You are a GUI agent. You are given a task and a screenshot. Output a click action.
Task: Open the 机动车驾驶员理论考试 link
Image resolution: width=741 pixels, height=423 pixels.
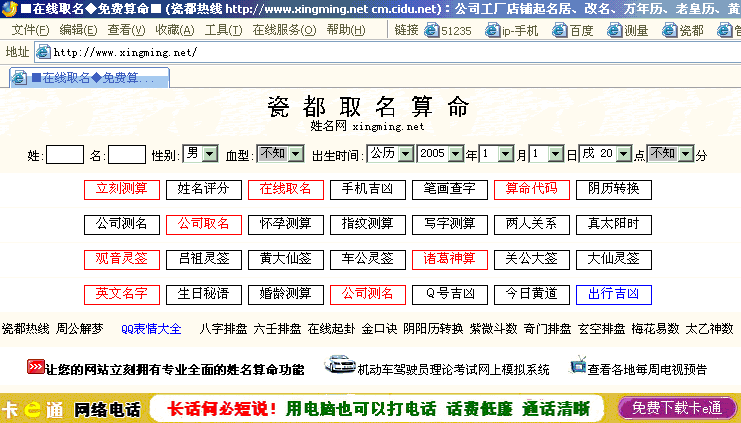click(453, 370)
